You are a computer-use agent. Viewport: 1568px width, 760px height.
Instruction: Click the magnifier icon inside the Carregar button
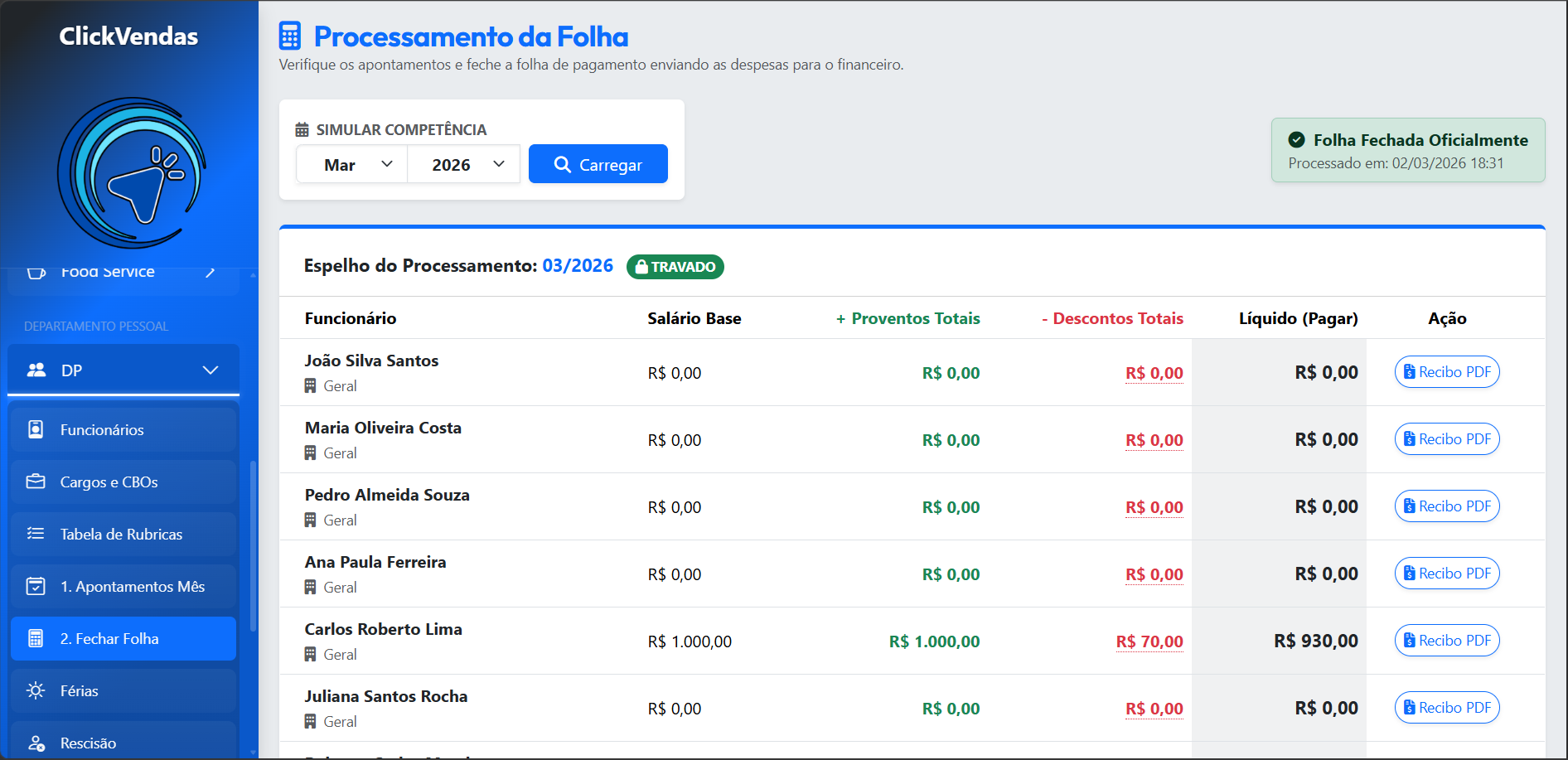pyautogui.click(x=563, y=165)
